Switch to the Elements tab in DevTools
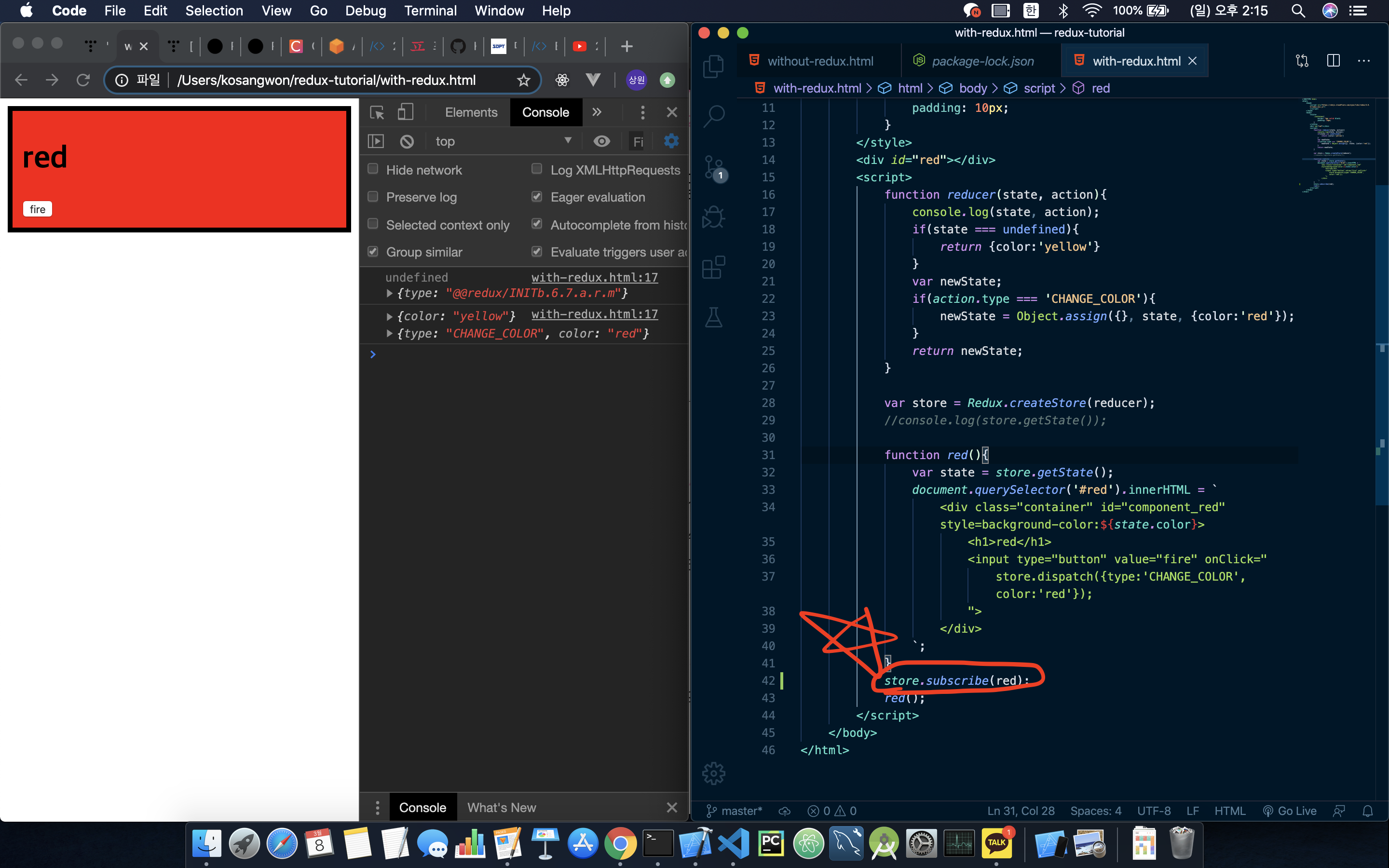Viewport: 1389px width, 868px height. point(471,112)
